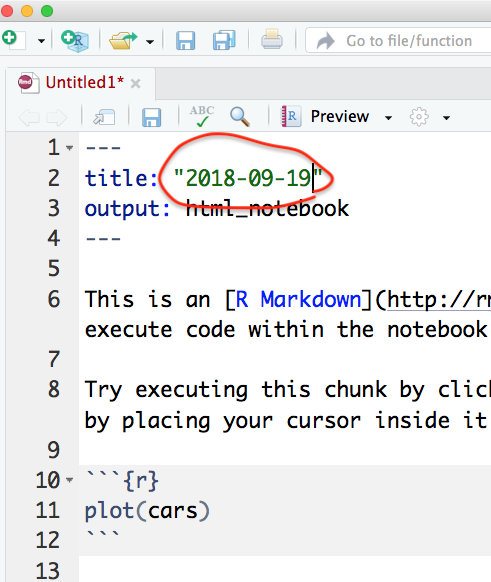The width and height of the screenshot is (491, 582).
Task: Focus the Go to file/function field
Action: pos(399,40)
